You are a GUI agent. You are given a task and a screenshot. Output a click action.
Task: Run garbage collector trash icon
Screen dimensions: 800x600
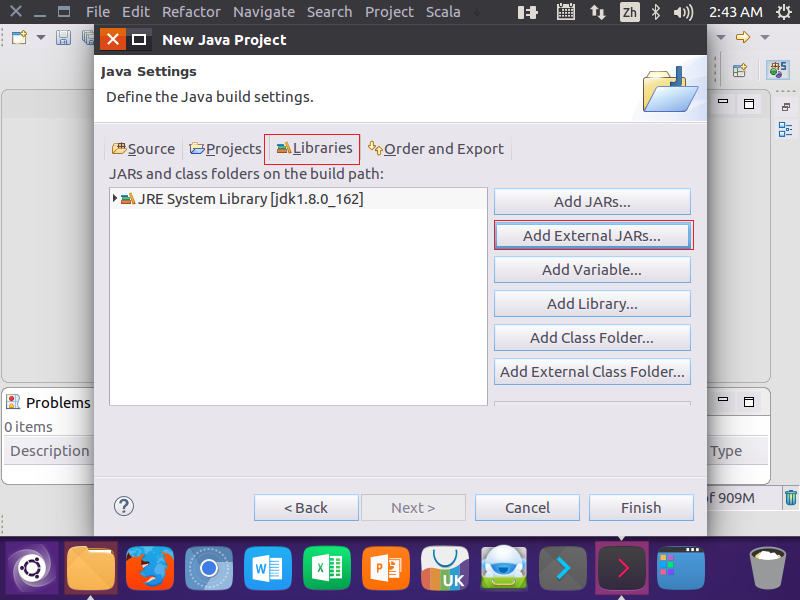(x=790, y=497)
